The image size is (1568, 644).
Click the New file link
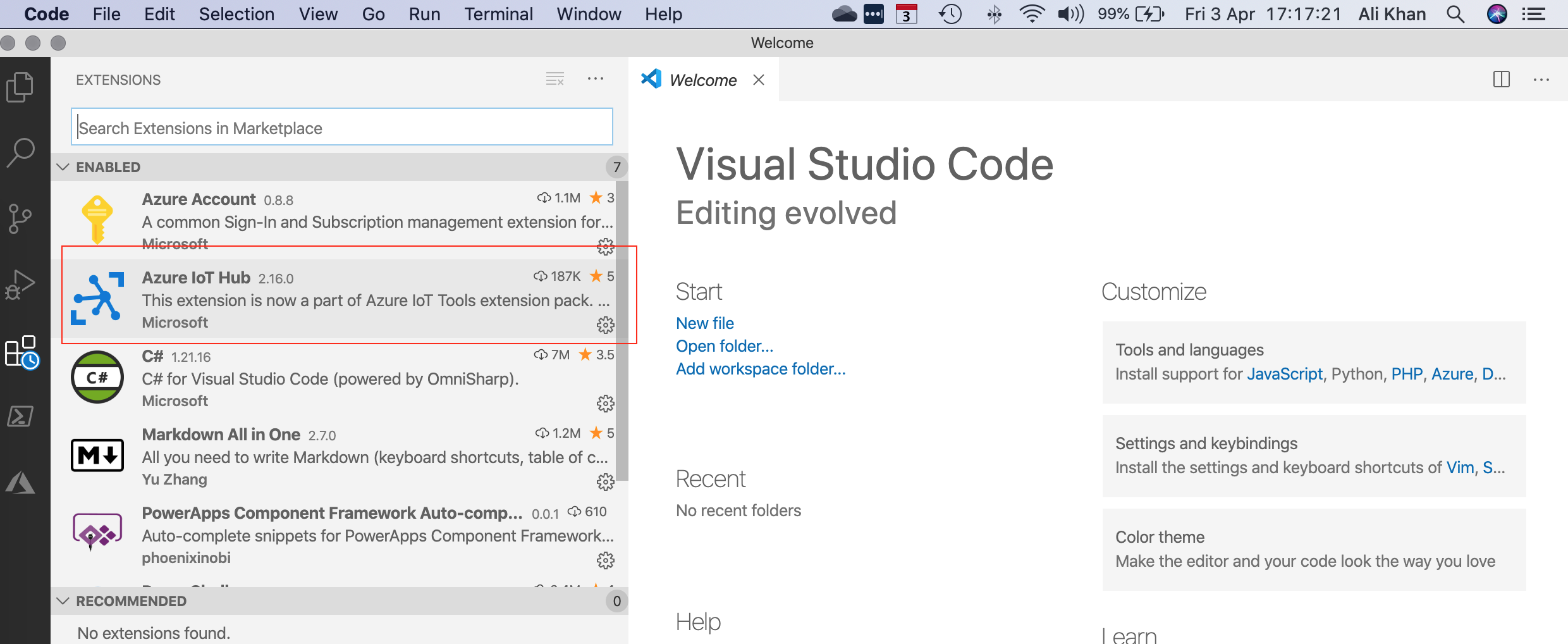(705, 323)
